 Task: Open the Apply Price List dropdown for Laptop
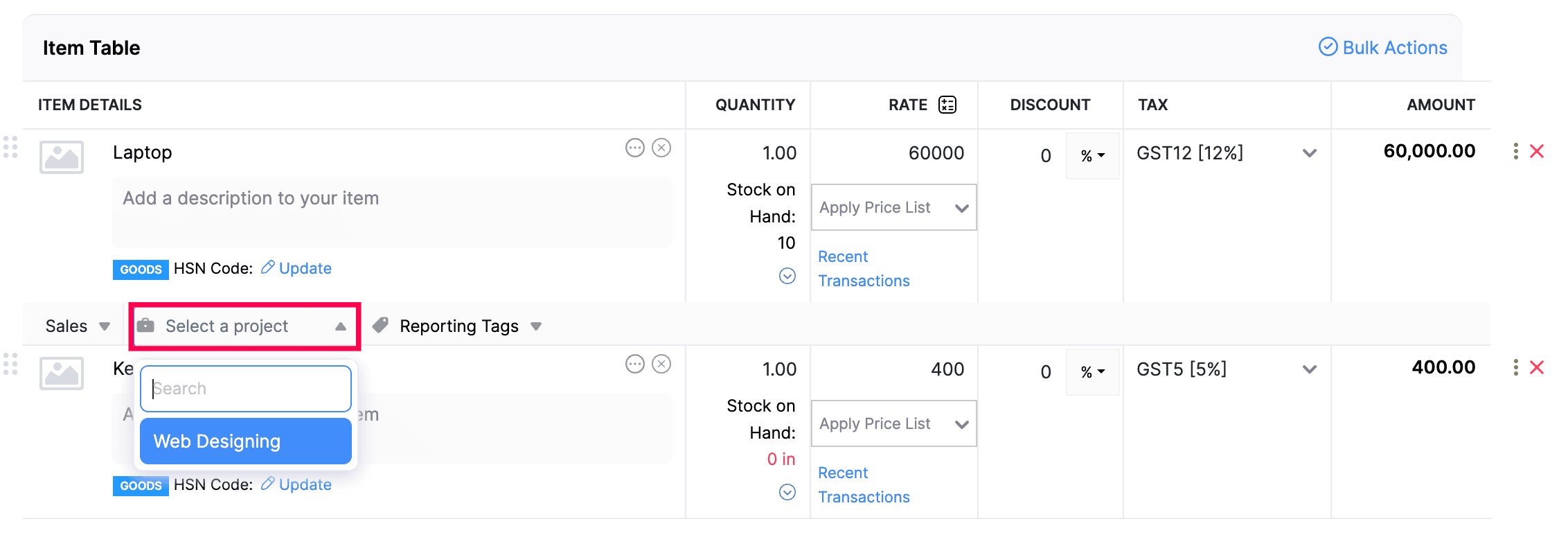point(893,207)
